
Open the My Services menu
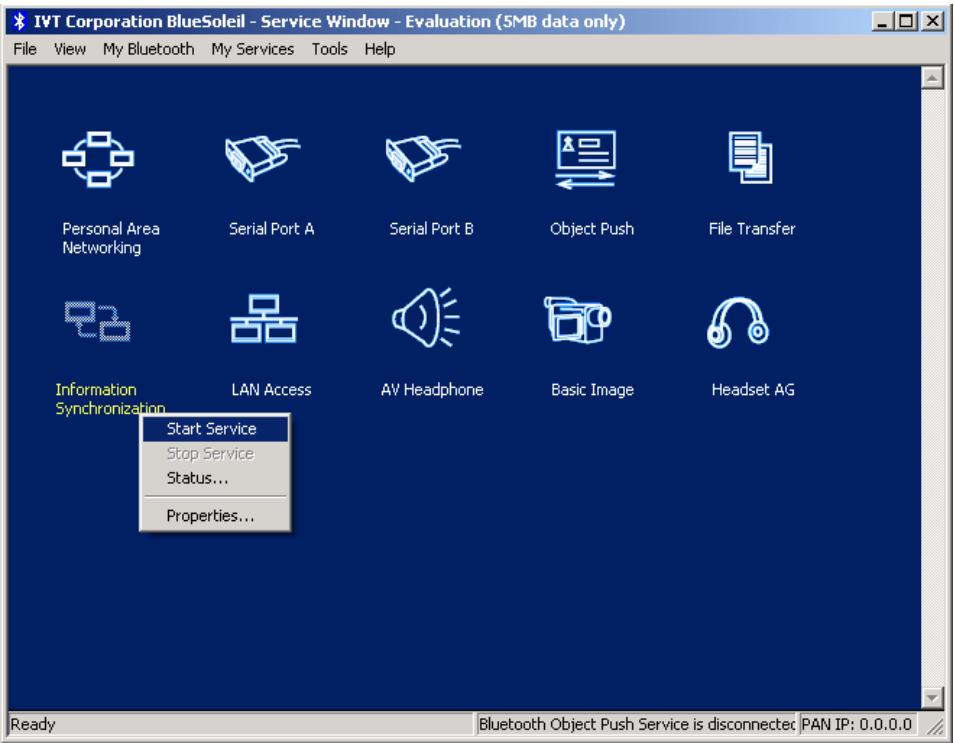[252, 49]
